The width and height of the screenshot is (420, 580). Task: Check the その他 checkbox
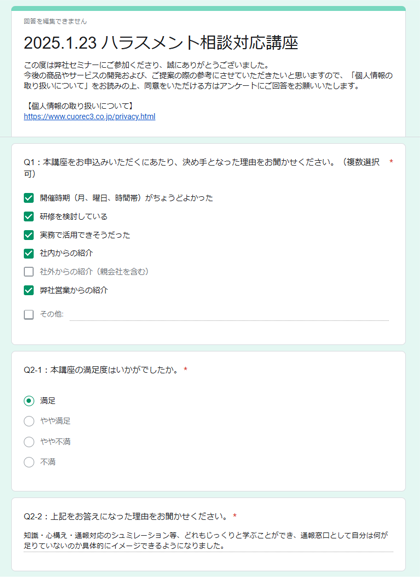tap(29, 315)
